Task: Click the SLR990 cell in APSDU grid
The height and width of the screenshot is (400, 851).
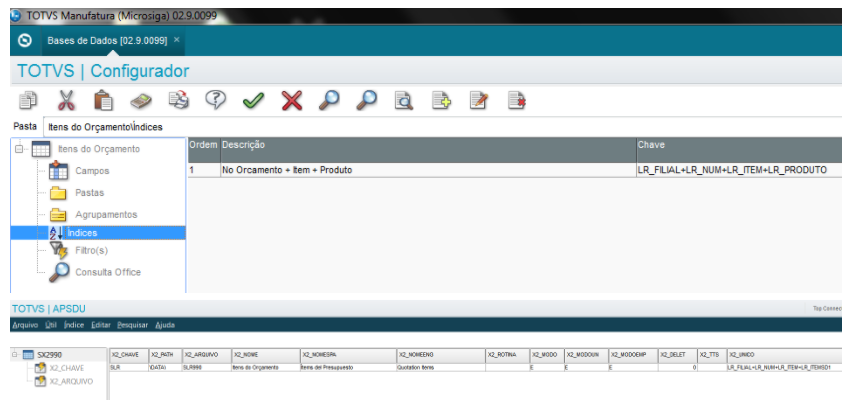Action: (x=207, y=367)
